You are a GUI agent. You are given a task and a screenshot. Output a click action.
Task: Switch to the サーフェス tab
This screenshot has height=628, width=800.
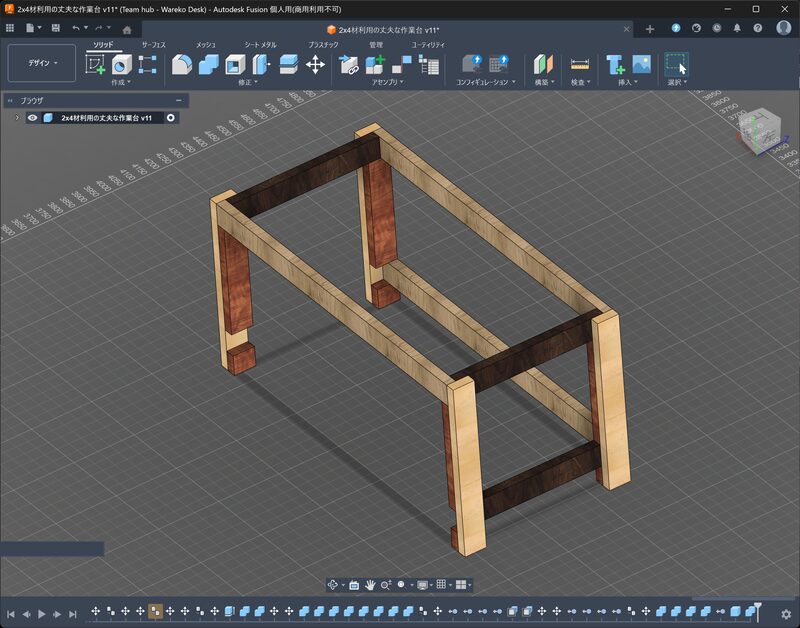pos(154,45)
